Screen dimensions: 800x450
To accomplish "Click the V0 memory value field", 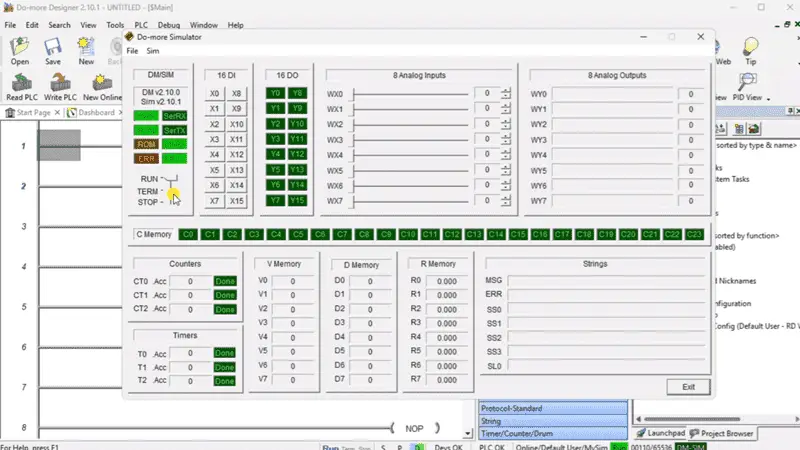I will pos(292,281).
